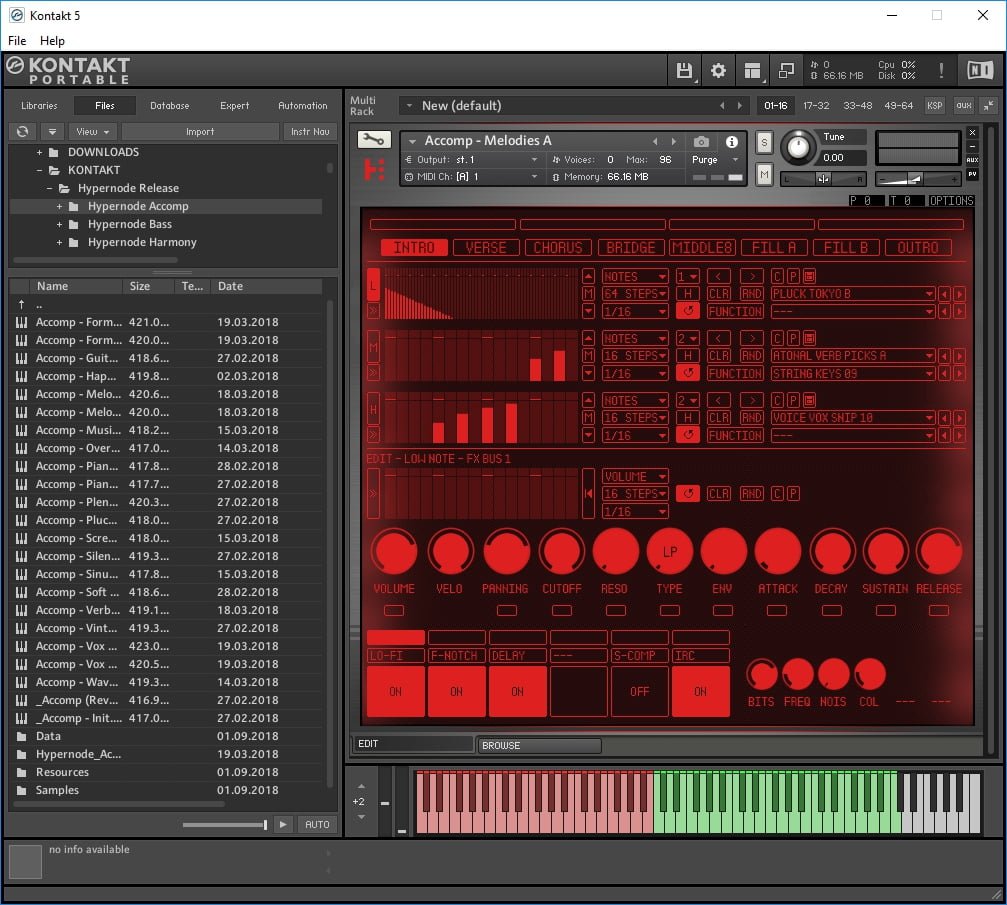The height and width of the screenshot is (905, 1007).
Task: Open the File menu
Action: (17, 40)
